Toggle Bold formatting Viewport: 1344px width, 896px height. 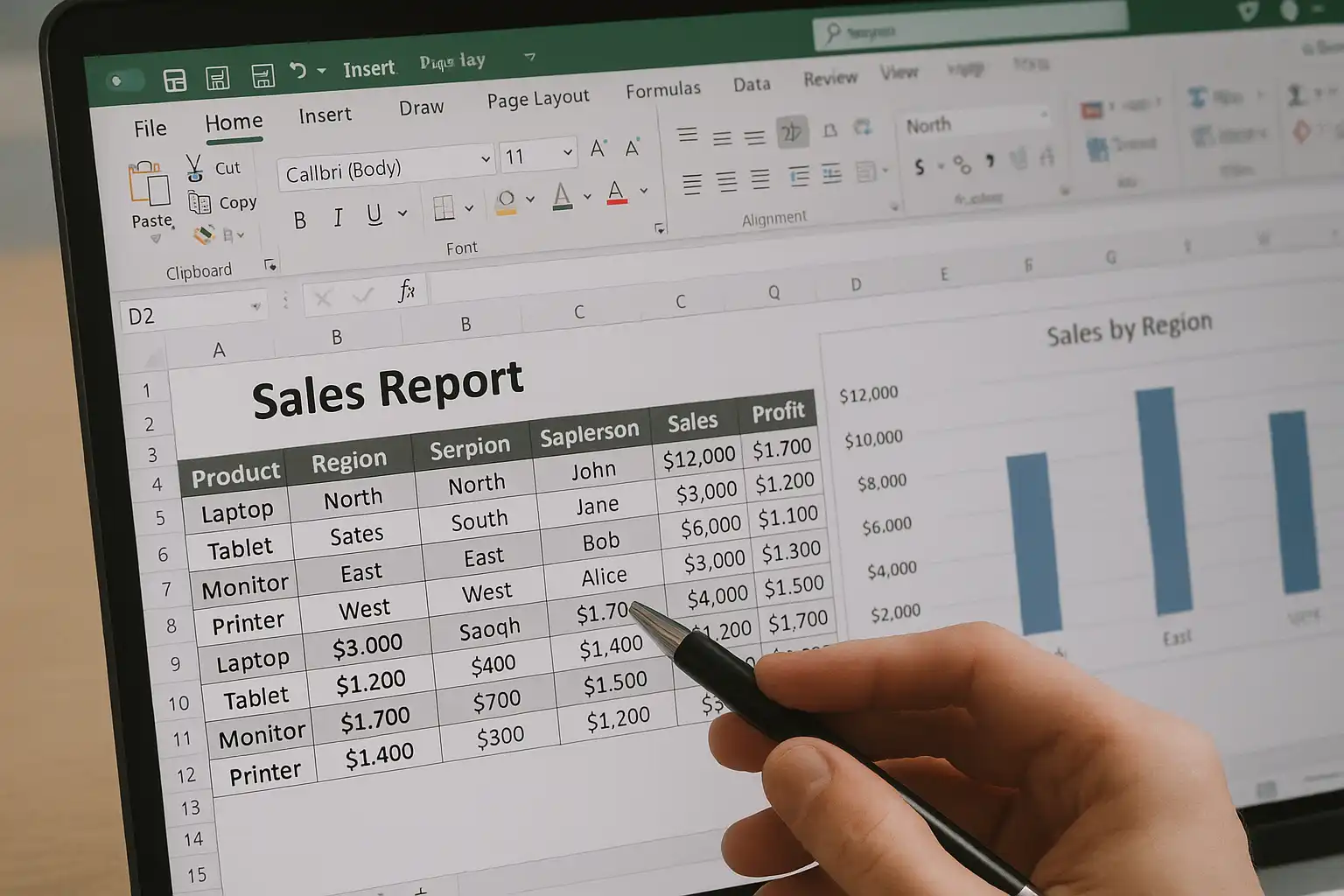tap(300, 220)
